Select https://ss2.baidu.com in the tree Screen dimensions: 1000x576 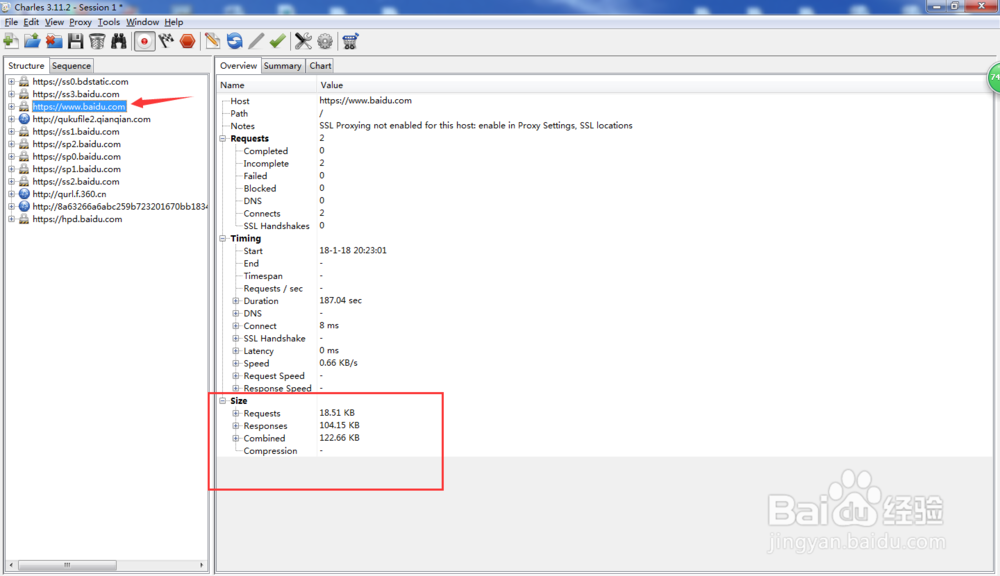76,182
